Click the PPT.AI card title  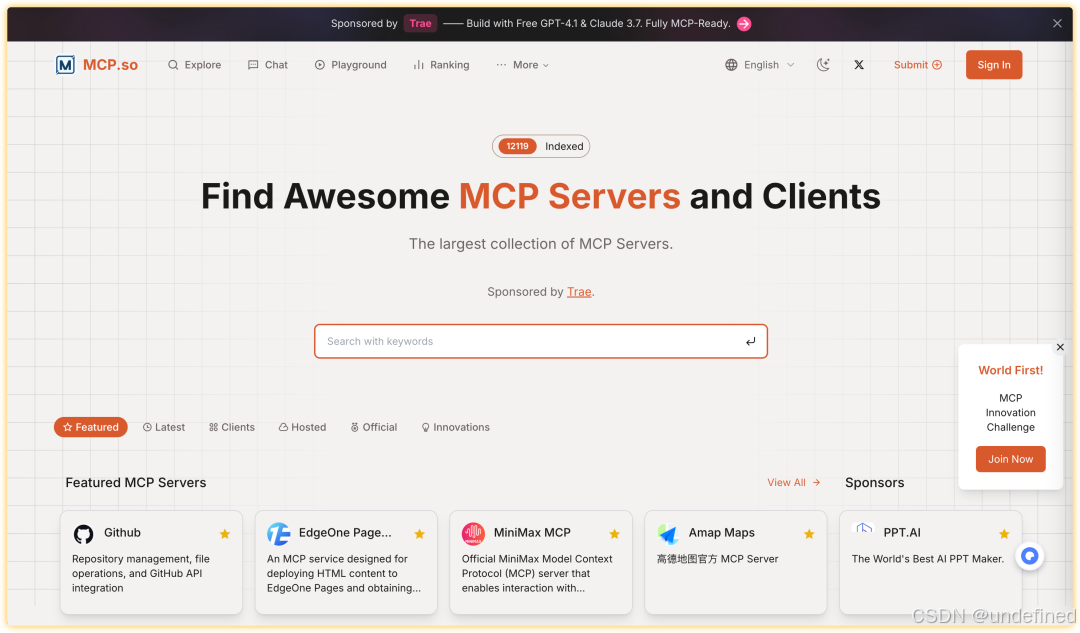902,532
